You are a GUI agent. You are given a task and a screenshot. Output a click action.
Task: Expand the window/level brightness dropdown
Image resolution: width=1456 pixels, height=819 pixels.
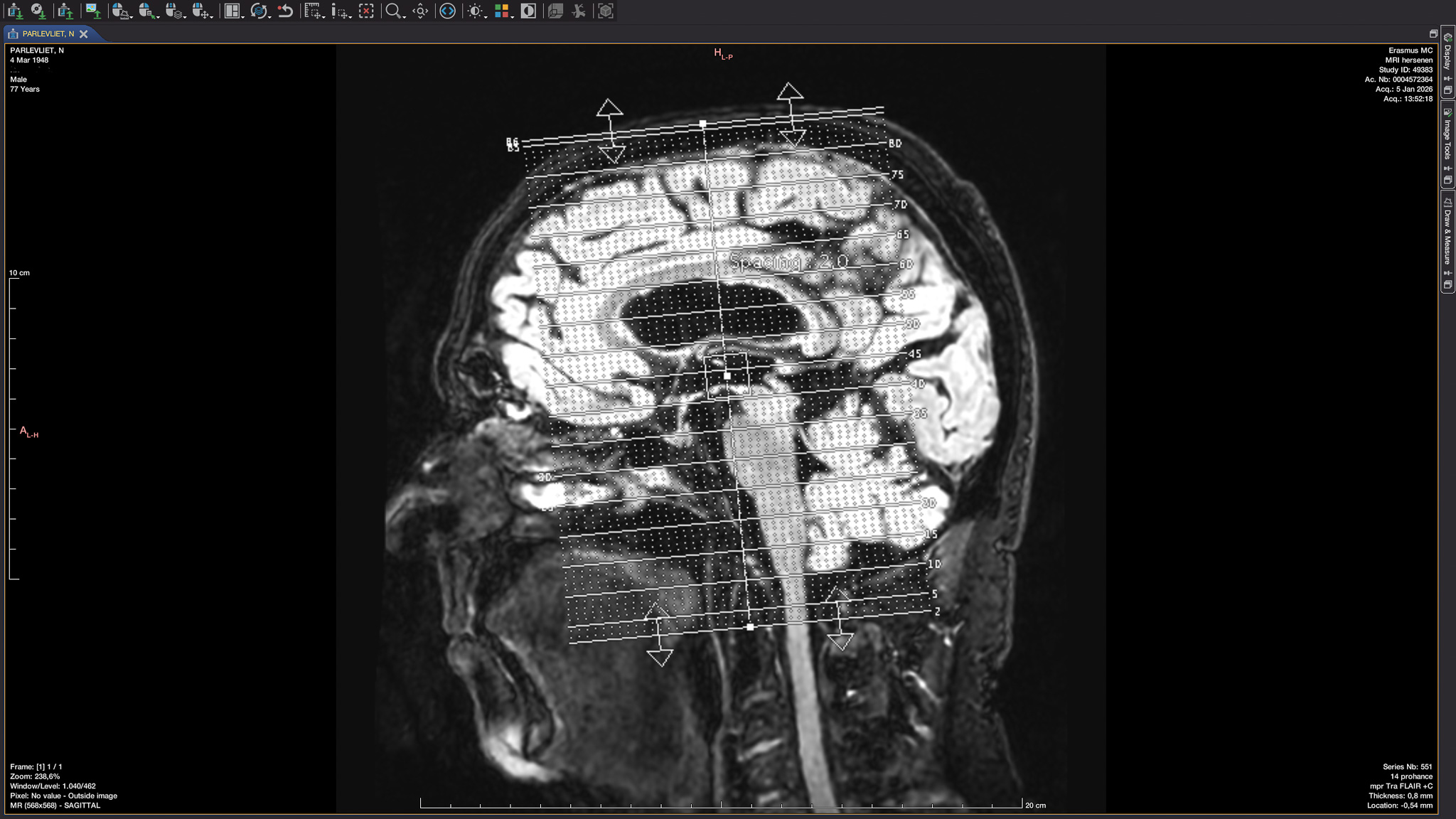[486, 16]
